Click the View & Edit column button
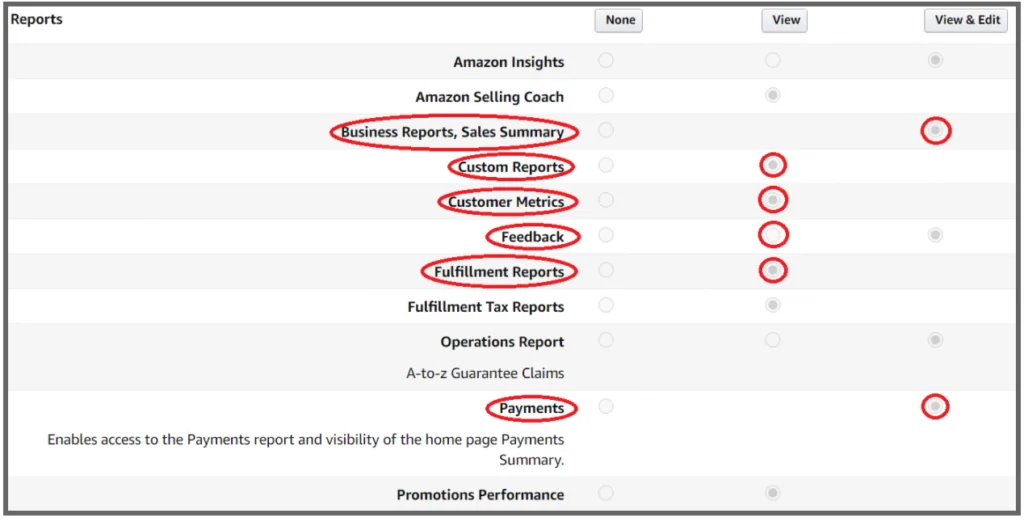This screenshot has width=1024, height=522. [967, 20]
